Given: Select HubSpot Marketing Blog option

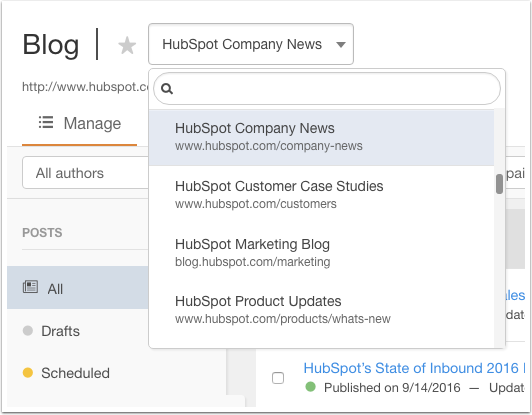Looking at the screenshot, I should pos(321,252).
